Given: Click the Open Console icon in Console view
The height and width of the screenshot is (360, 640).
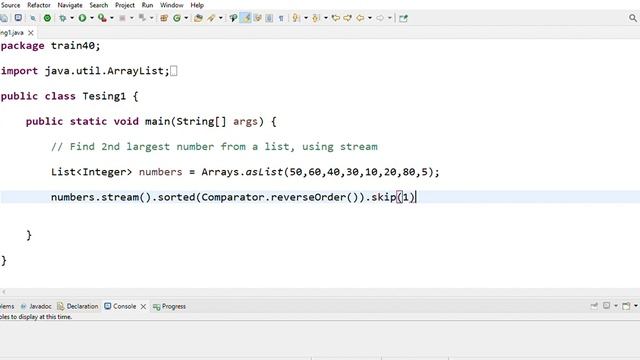Looking at the screenshot, I should tap(626, 306).
